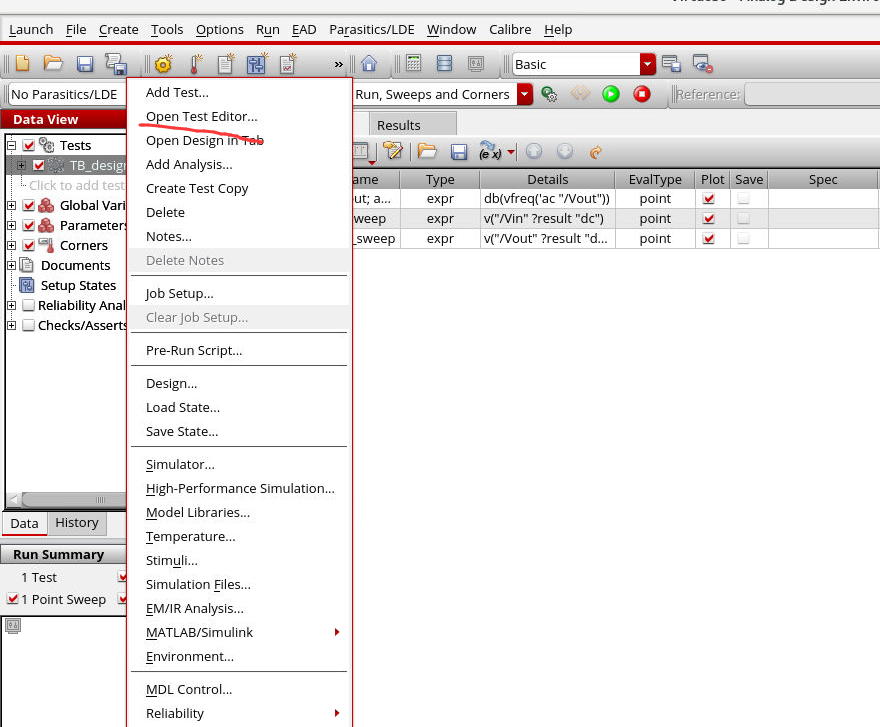Click the sliders variables toolbar icon
Image resolution: width=880 pixels, height=727 pixels.
coord(256,64)
